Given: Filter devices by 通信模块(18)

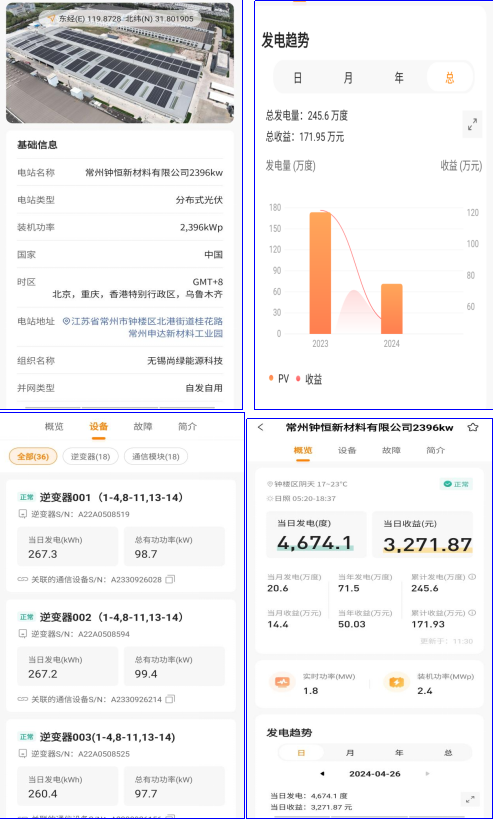Looking at the screenshot, I should coord(156,457).
